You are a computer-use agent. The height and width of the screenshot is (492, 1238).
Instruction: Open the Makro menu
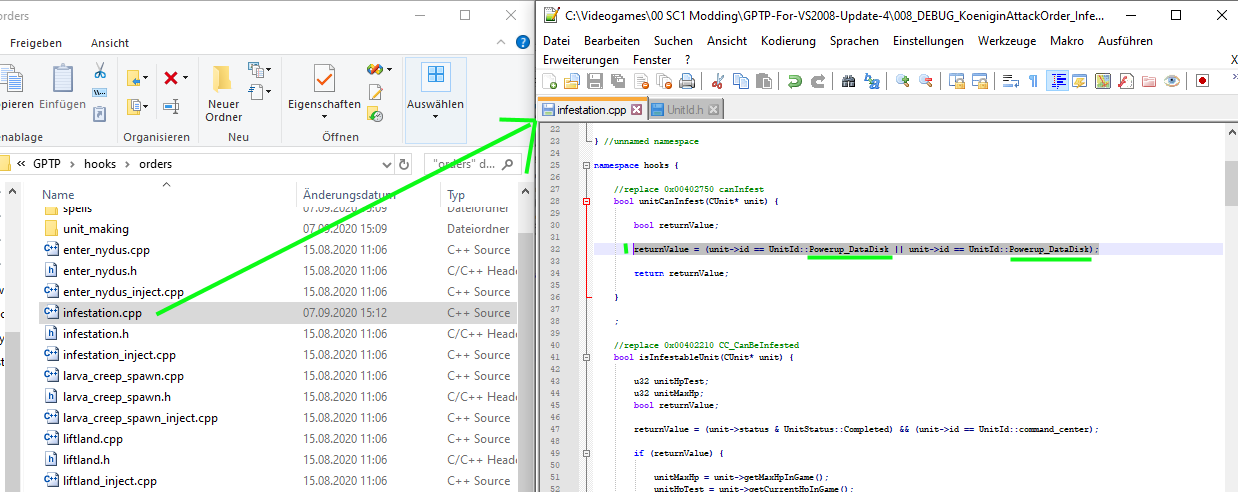point(1066,41)
